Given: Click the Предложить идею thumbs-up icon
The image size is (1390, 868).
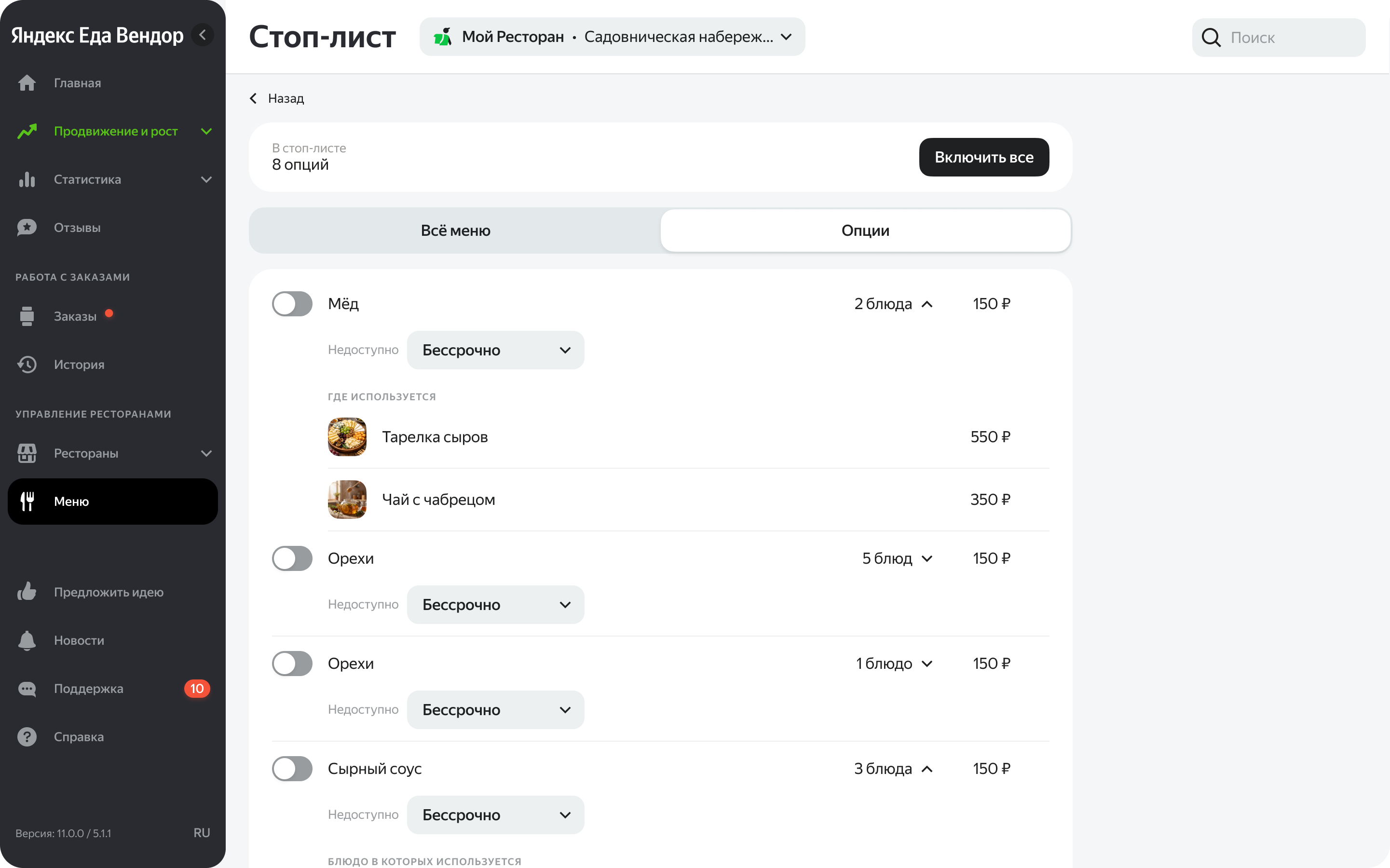Looking at the screenshot, I should pos(27,592).
